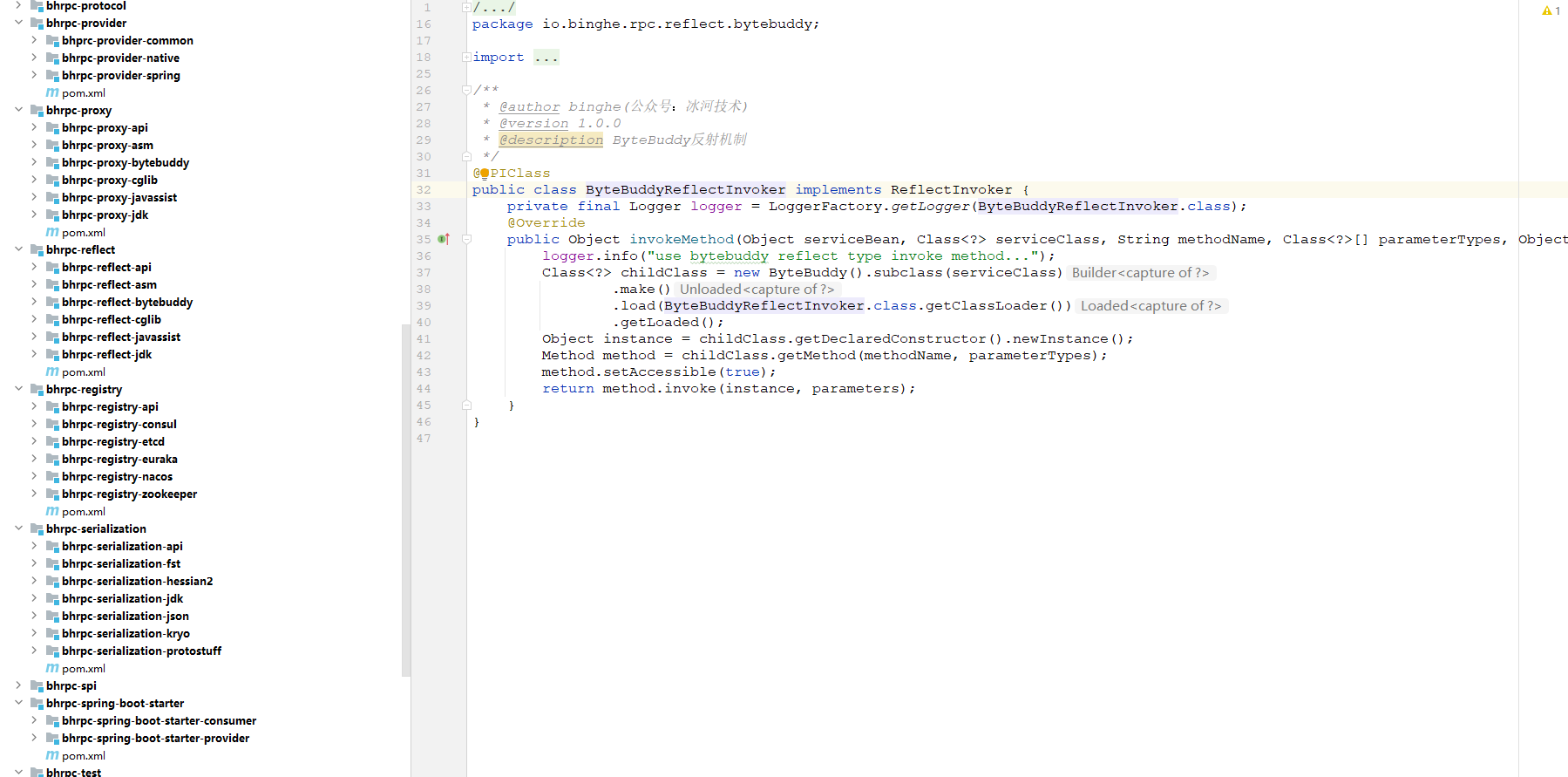
Task: Click the warnings indicator in editor corner
Action: [1551, 10]
